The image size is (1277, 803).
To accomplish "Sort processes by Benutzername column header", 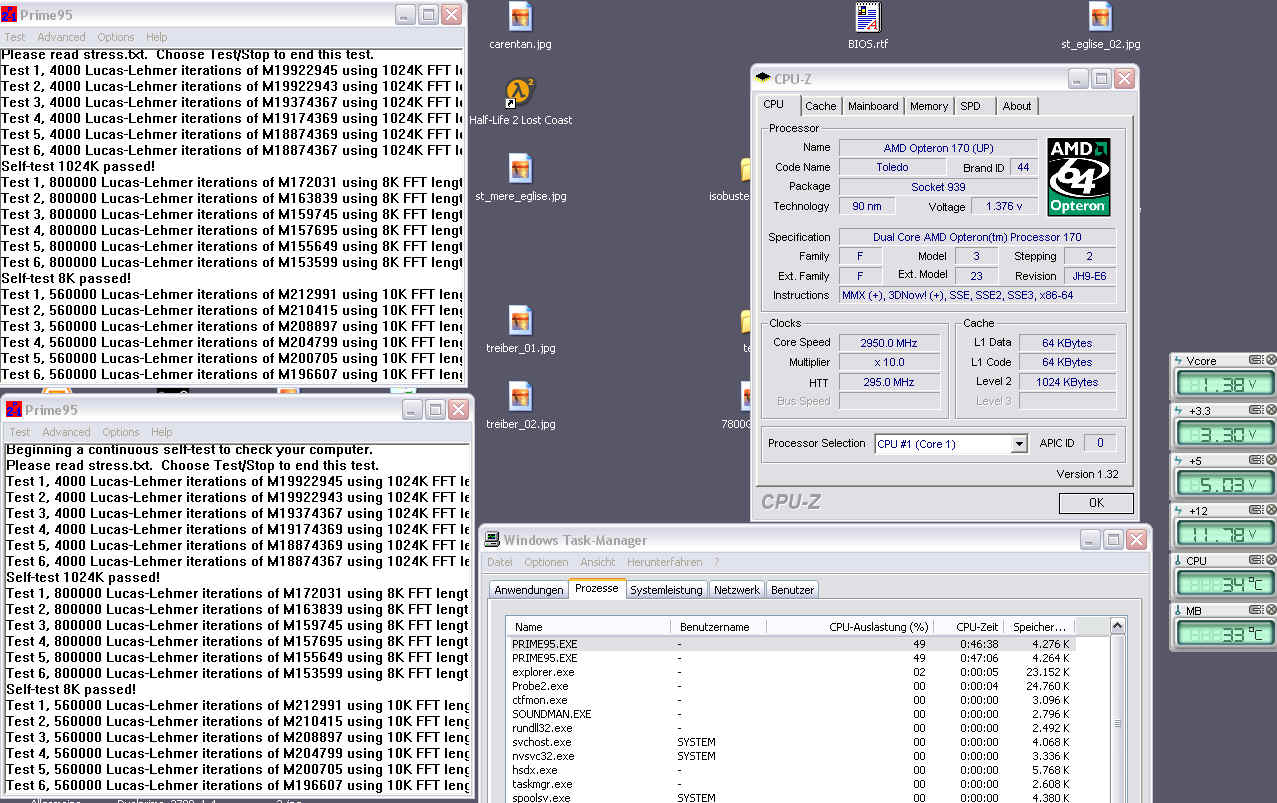I will (x=718, y=627).
